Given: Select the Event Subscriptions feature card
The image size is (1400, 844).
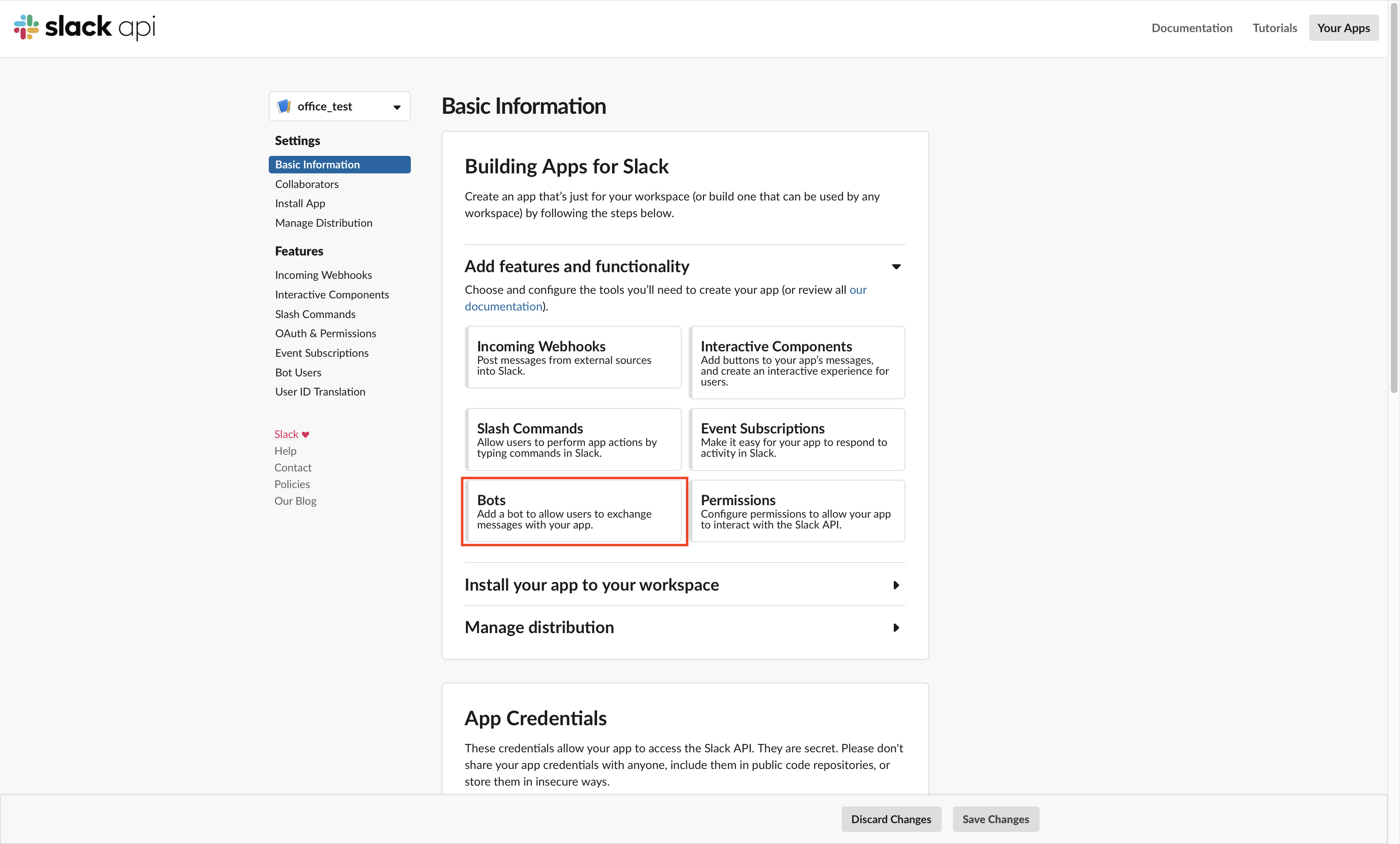Looking at the screenshot, I should tap(797, 439).
